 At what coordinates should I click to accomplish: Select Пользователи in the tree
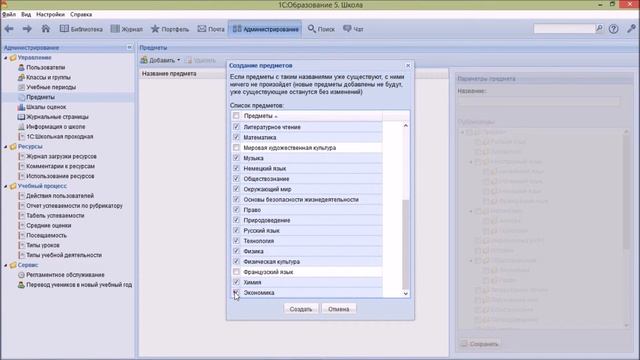click(45, 67)
